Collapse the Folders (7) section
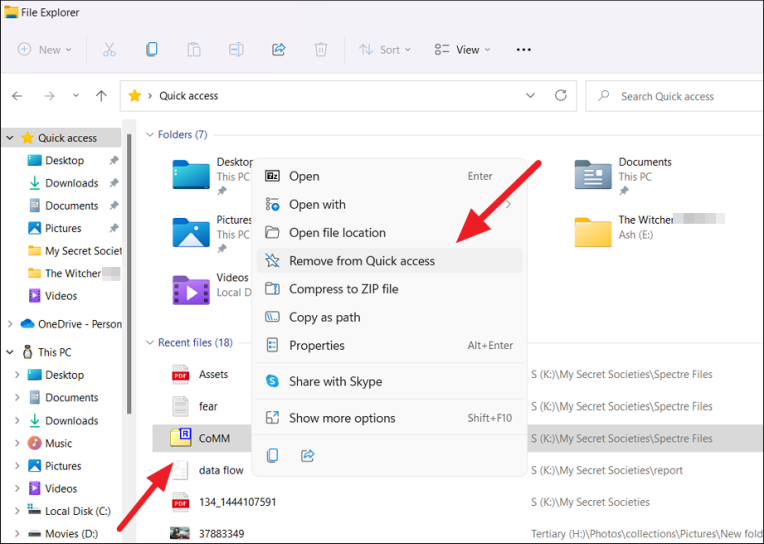Image resolution: width=764 pixels, height=544 pixels. [150, 134]
